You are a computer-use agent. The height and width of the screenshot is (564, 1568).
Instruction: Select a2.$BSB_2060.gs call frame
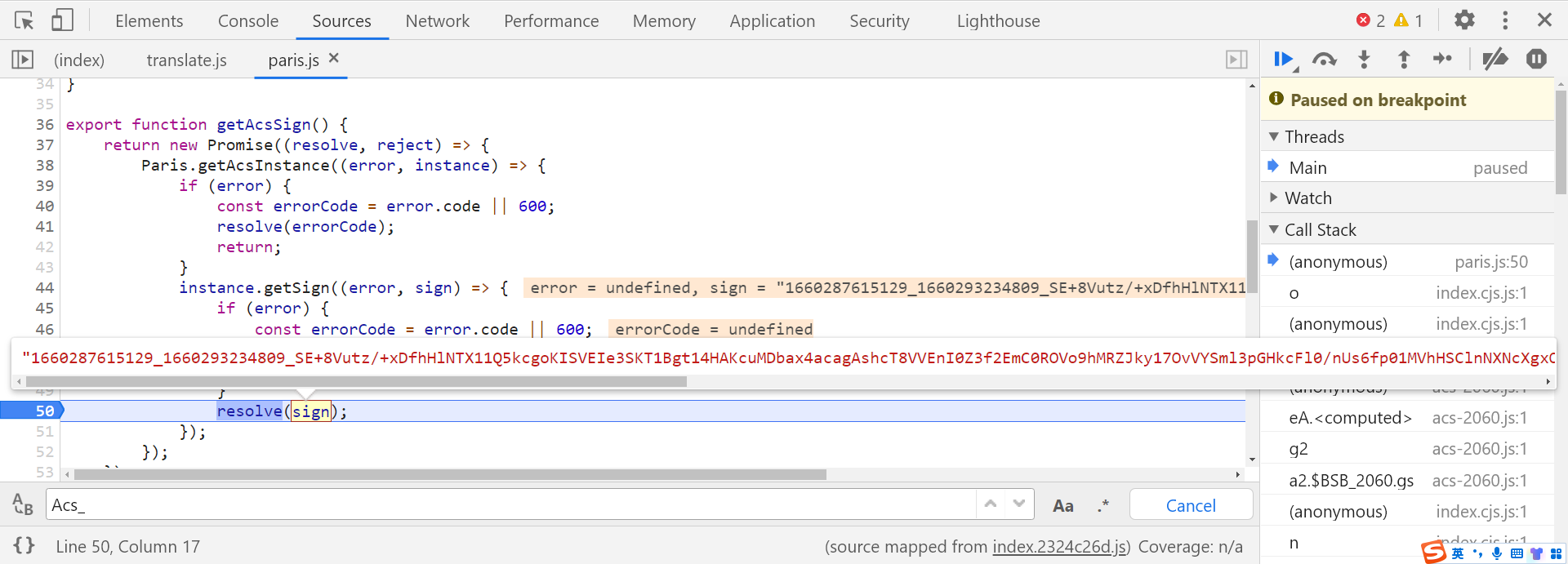pos(1408,480)
